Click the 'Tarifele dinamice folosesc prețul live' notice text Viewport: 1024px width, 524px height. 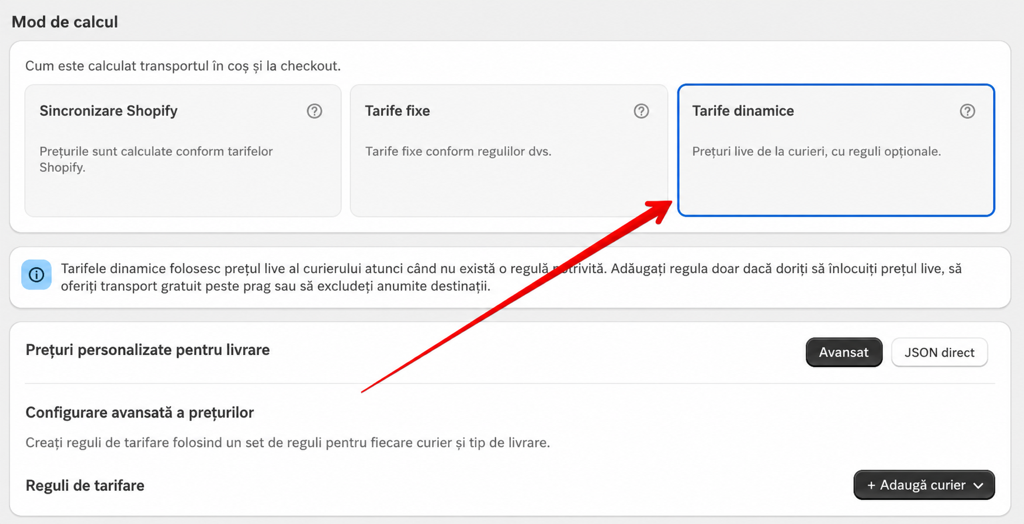pos(511,277)
